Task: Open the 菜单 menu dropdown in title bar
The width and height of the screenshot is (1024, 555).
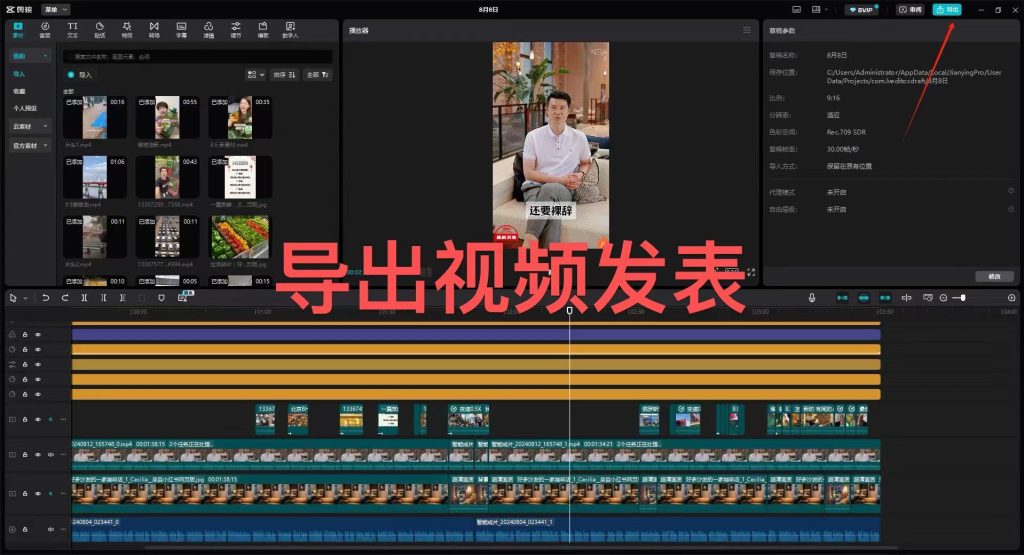Action: pos(56,10)
